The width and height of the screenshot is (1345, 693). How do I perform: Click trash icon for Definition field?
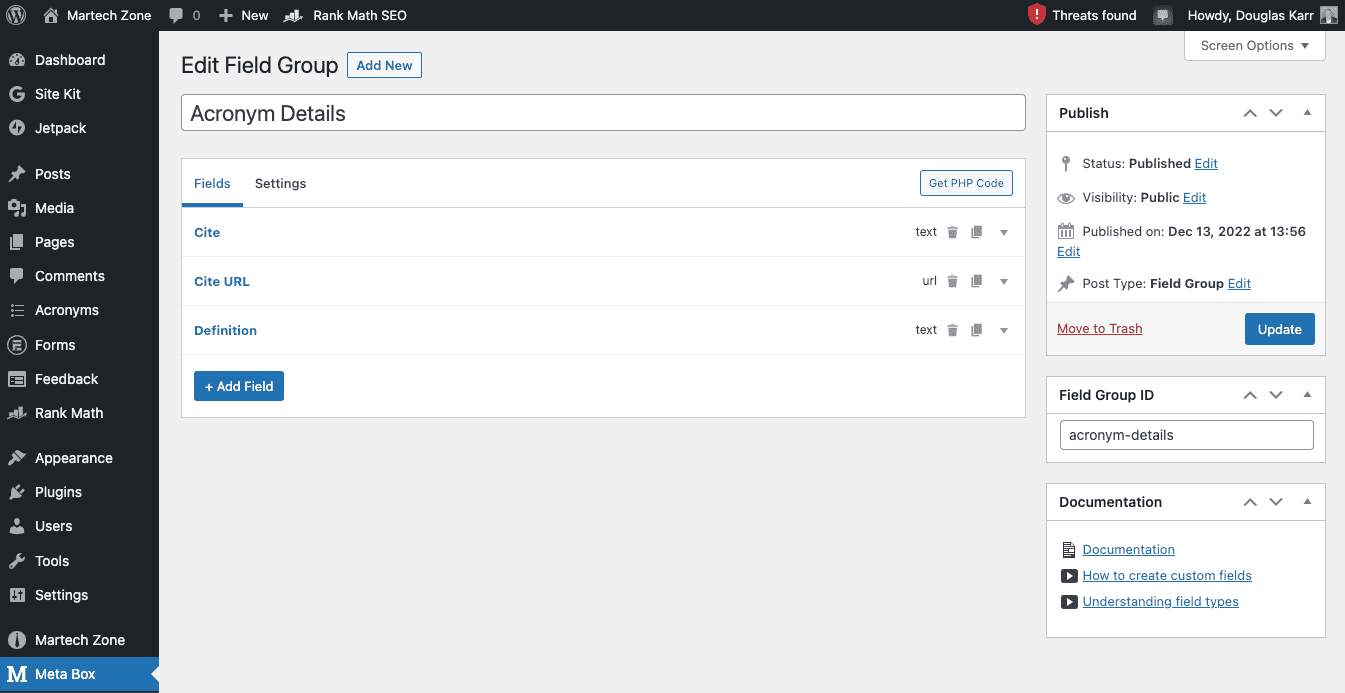(x=952, y=330)
